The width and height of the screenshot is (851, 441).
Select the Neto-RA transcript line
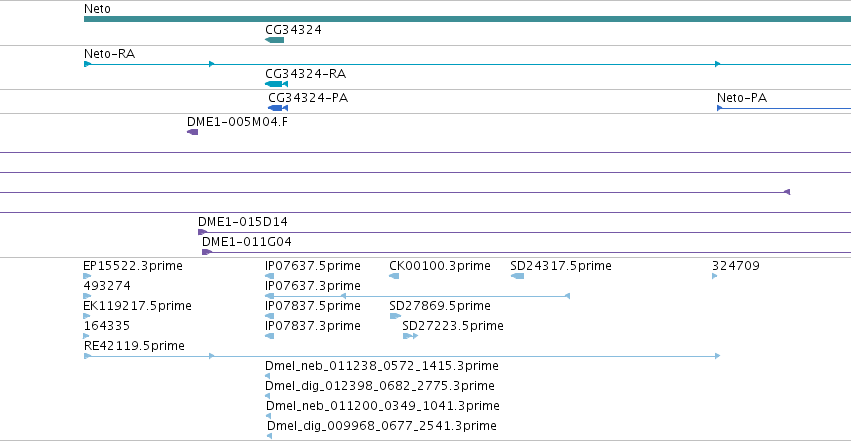(x=467, y=64)
